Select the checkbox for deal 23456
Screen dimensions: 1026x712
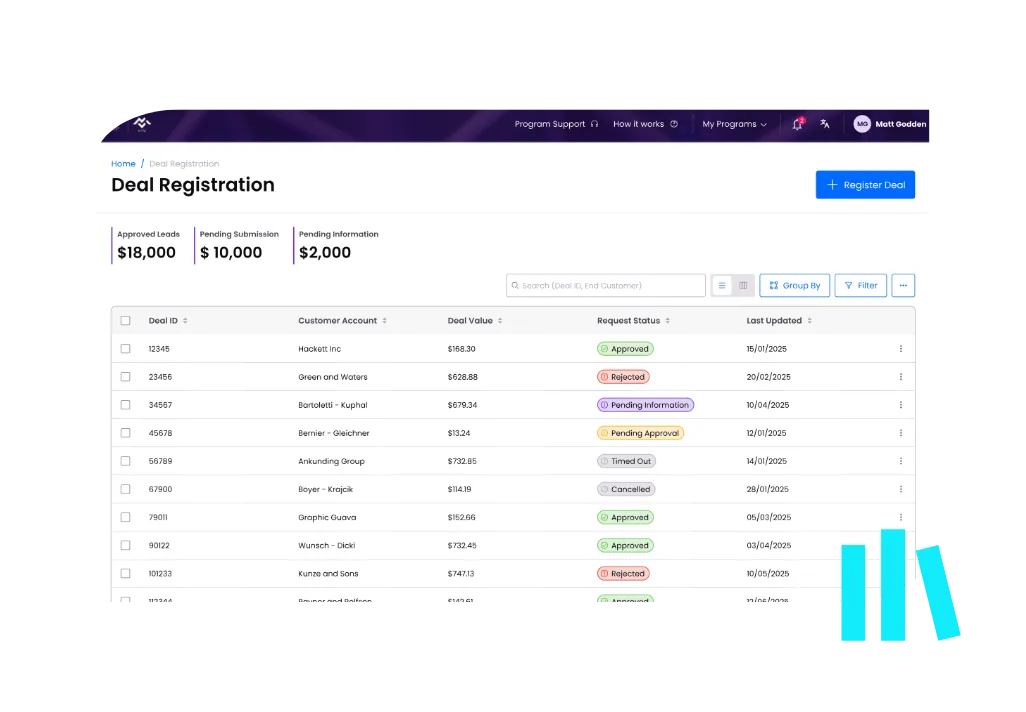[x=125, y=376]
